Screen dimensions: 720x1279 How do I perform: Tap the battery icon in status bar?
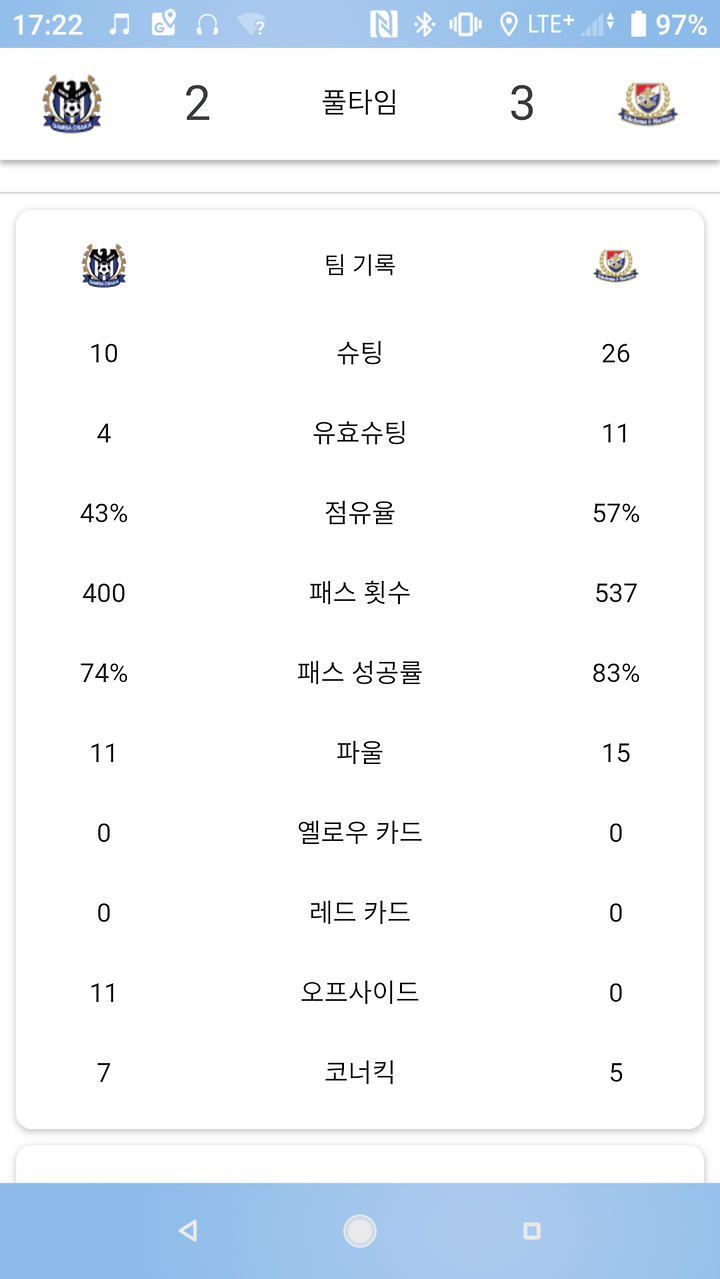tap(638, 24)
